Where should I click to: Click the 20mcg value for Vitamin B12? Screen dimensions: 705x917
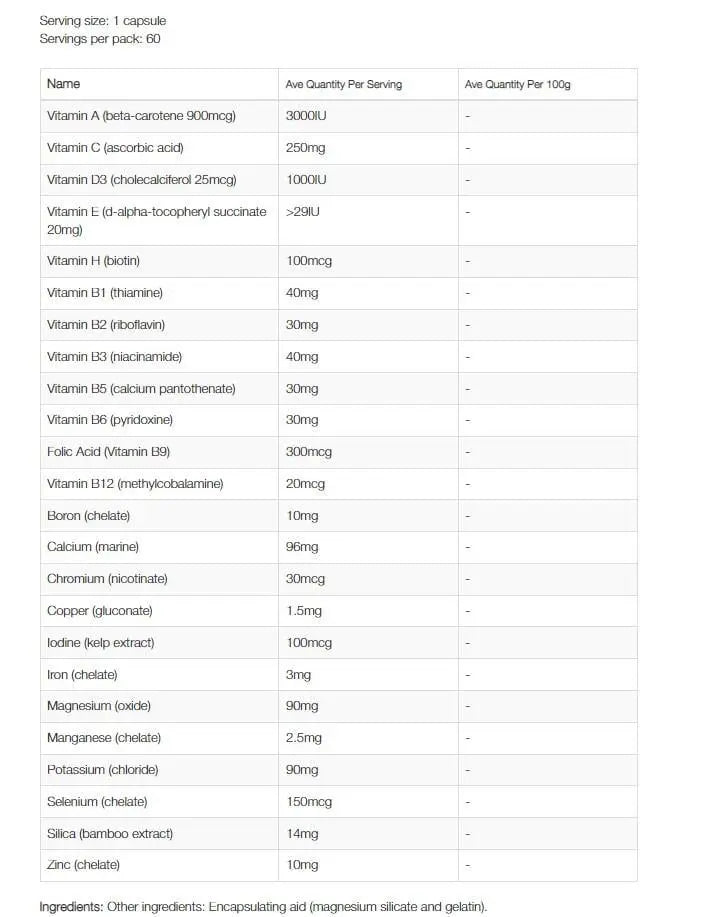click(x=305, y=484)
